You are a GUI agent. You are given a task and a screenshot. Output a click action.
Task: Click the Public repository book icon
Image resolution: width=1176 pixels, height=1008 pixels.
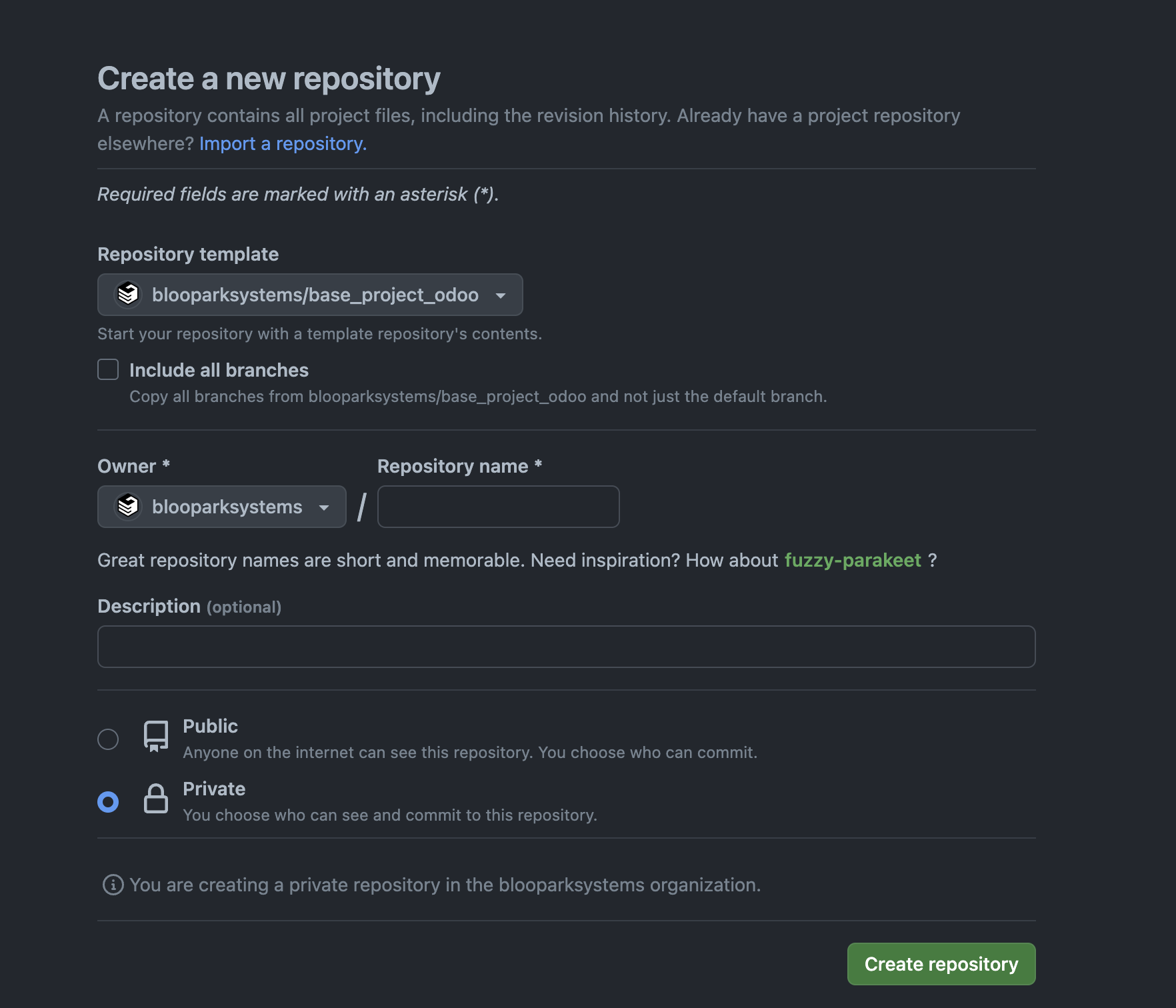point(156,737)
